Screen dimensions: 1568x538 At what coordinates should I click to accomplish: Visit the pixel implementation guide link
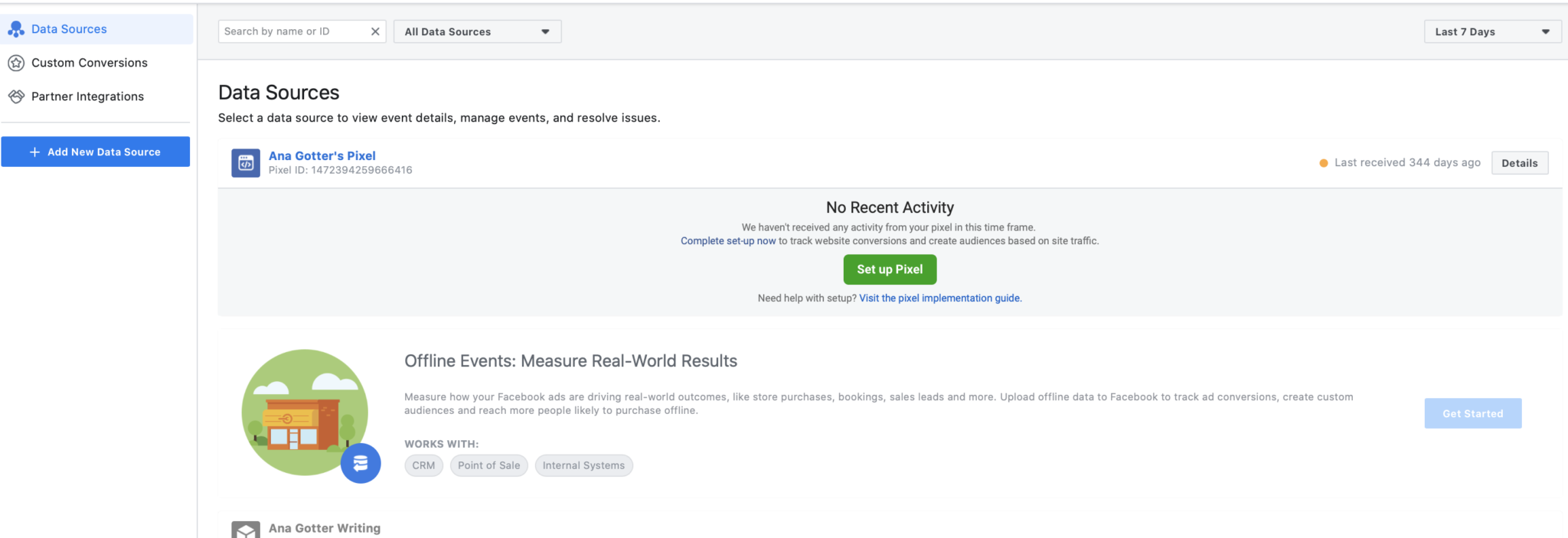tap(940, 298)
